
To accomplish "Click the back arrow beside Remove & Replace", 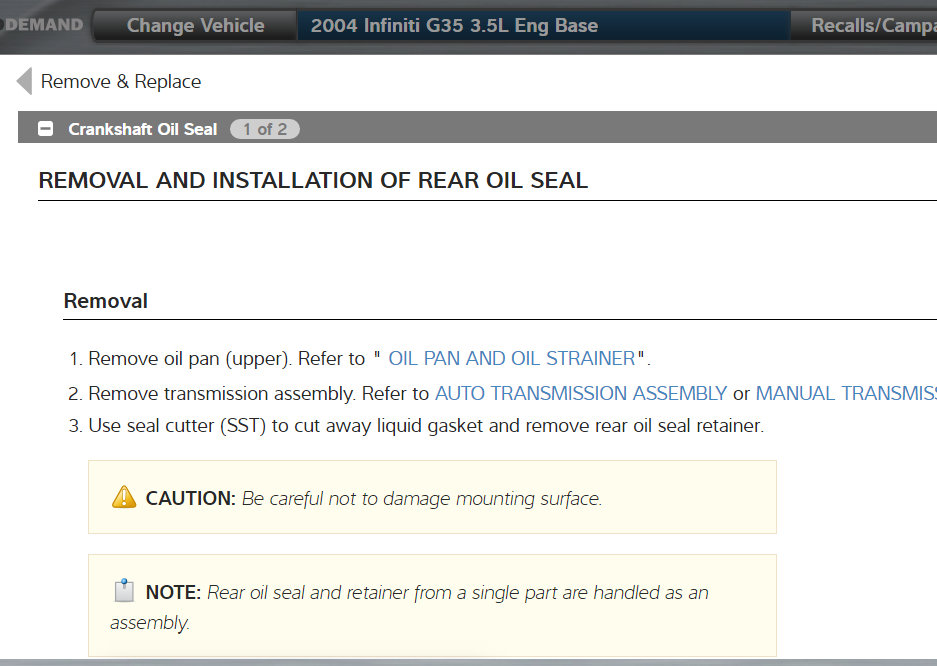I will pos(24,82).
